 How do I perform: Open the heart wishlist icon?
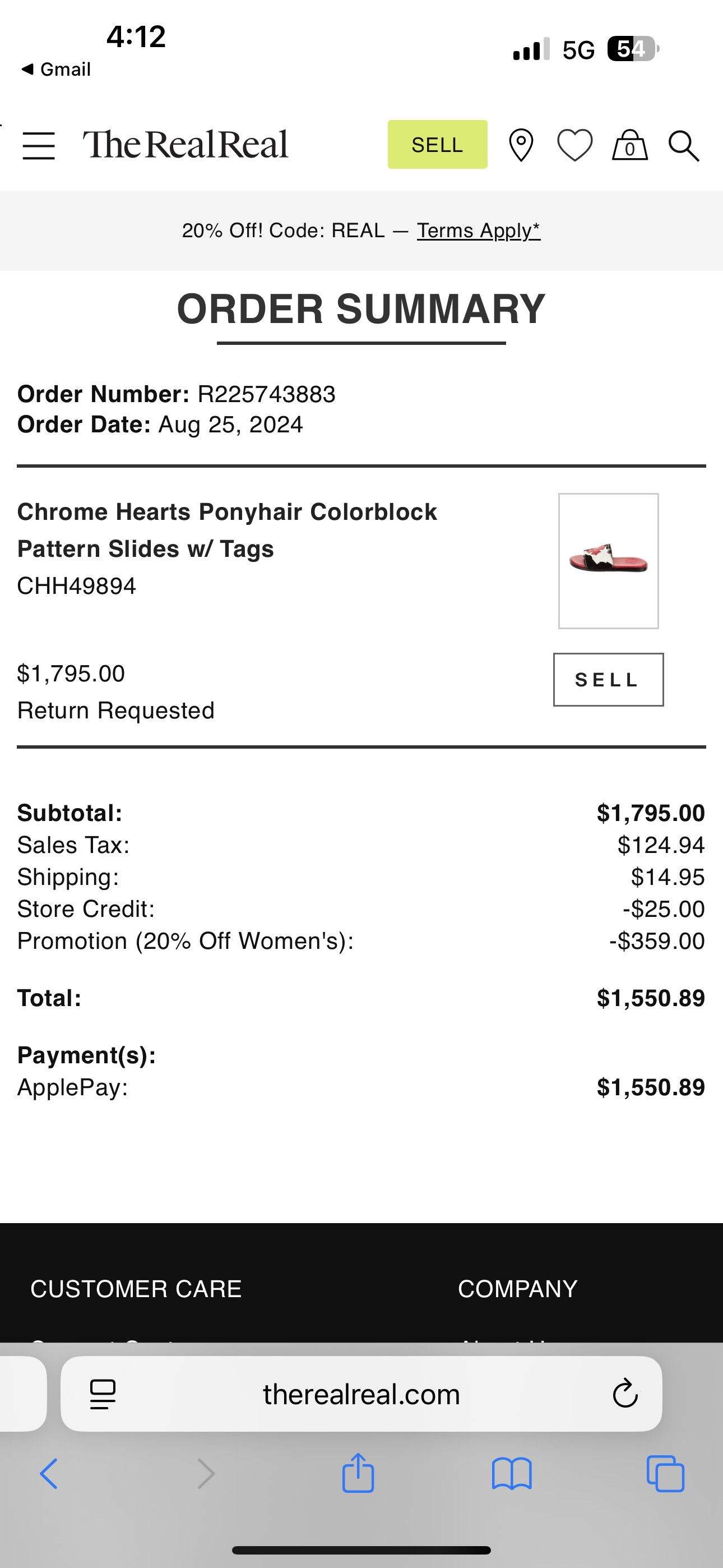coord(574,145)
